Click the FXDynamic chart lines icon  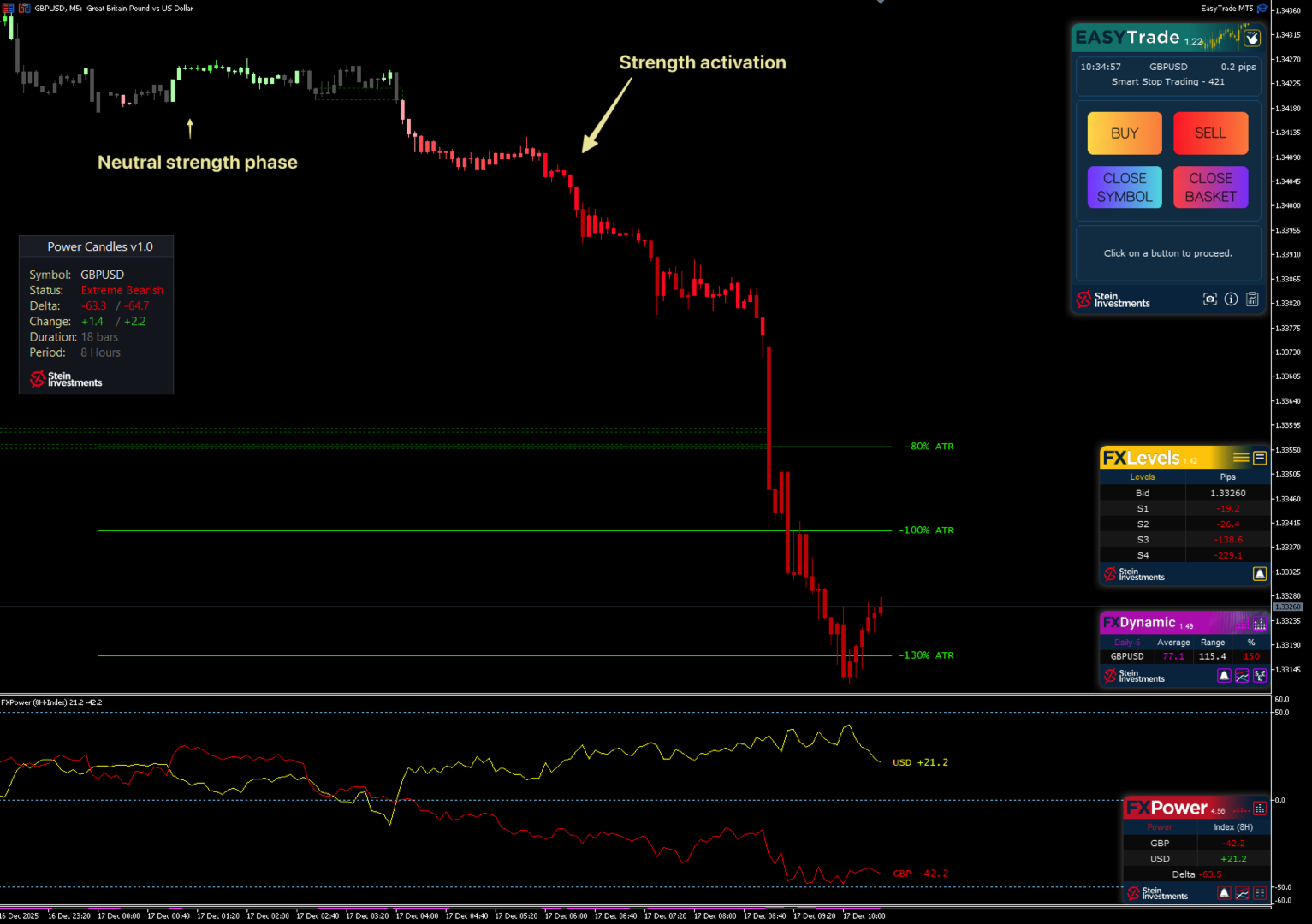tap(1242, 676)
